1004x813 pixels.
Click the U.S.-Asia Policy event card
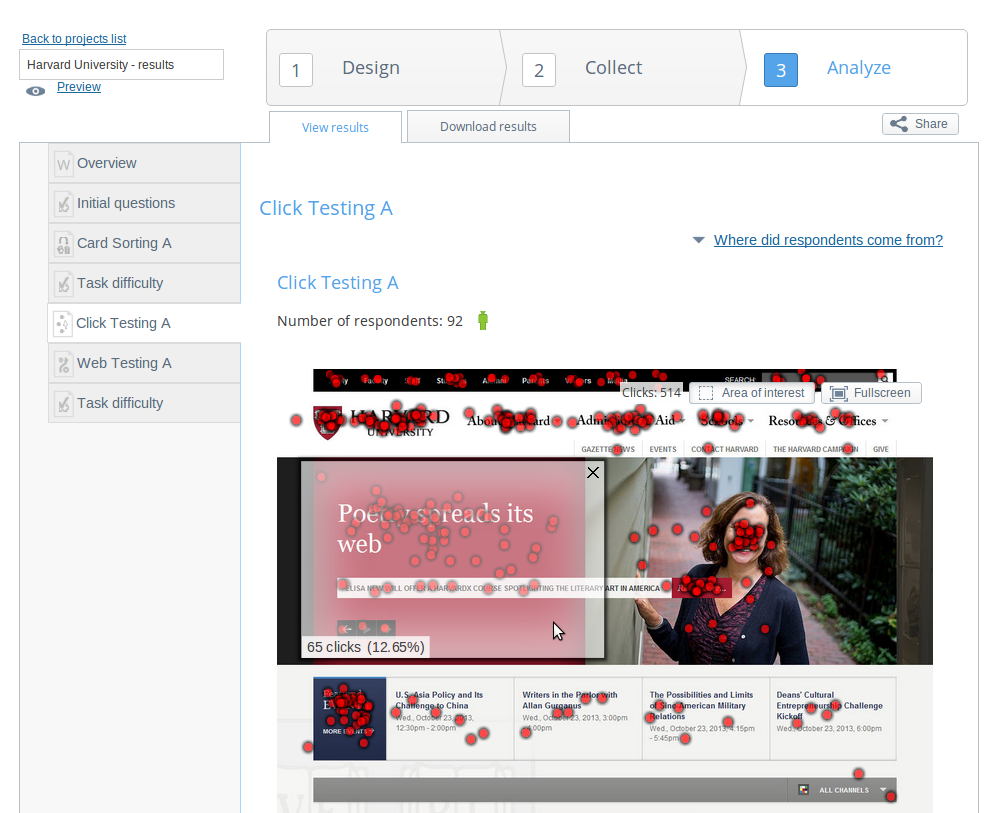450,719
